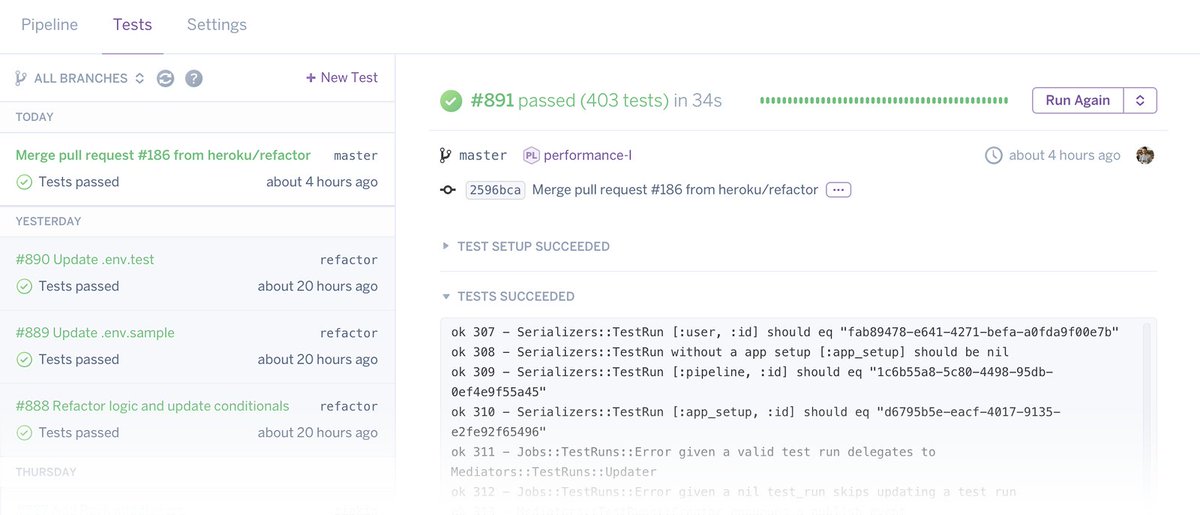Open the help question mark icon
Viewport: 1200px width, 515px height.
(194, 78)
